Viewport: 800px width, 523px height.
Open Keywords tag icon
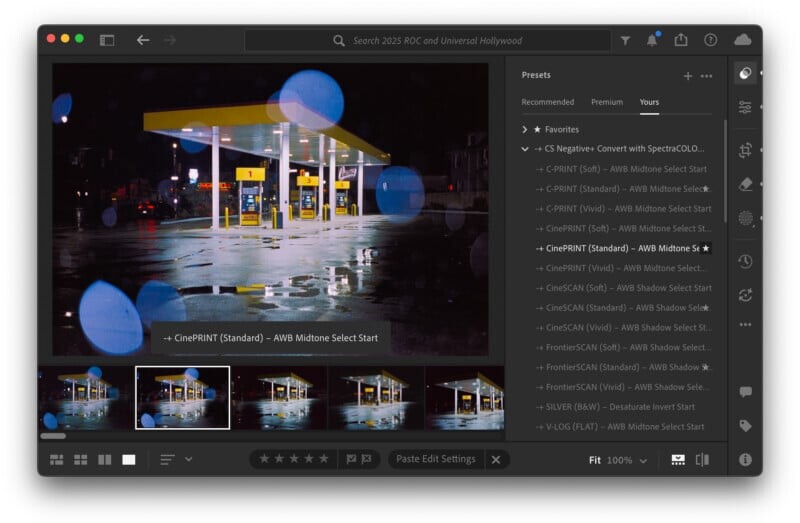[x=745, y=425]
